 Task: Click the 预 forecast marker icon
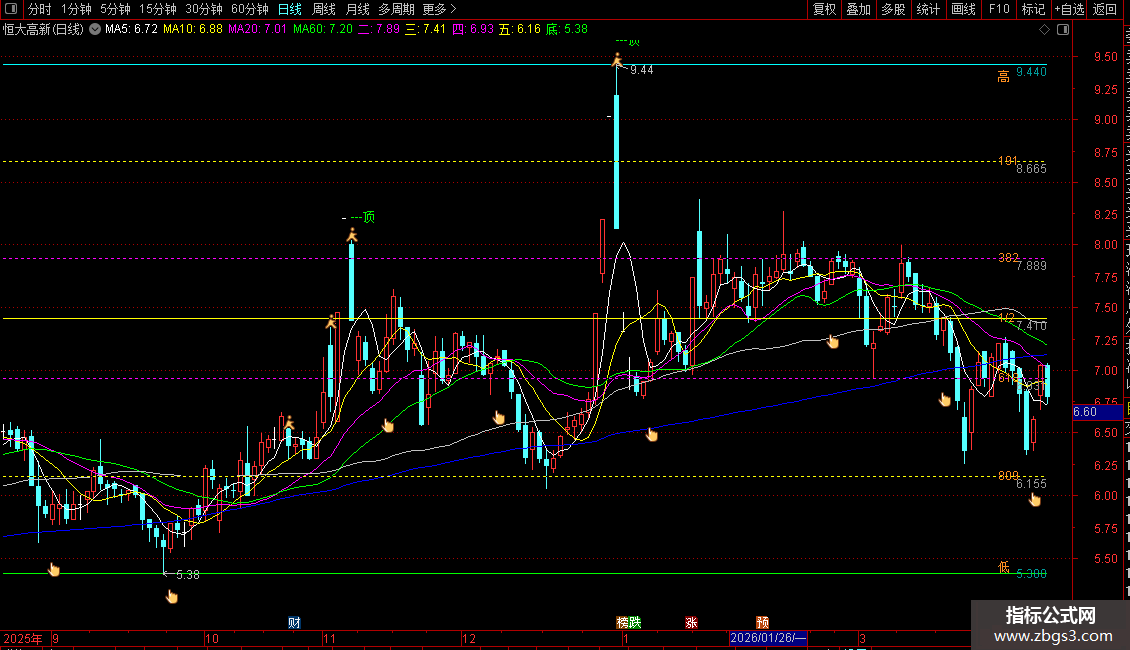pos(763,622)
